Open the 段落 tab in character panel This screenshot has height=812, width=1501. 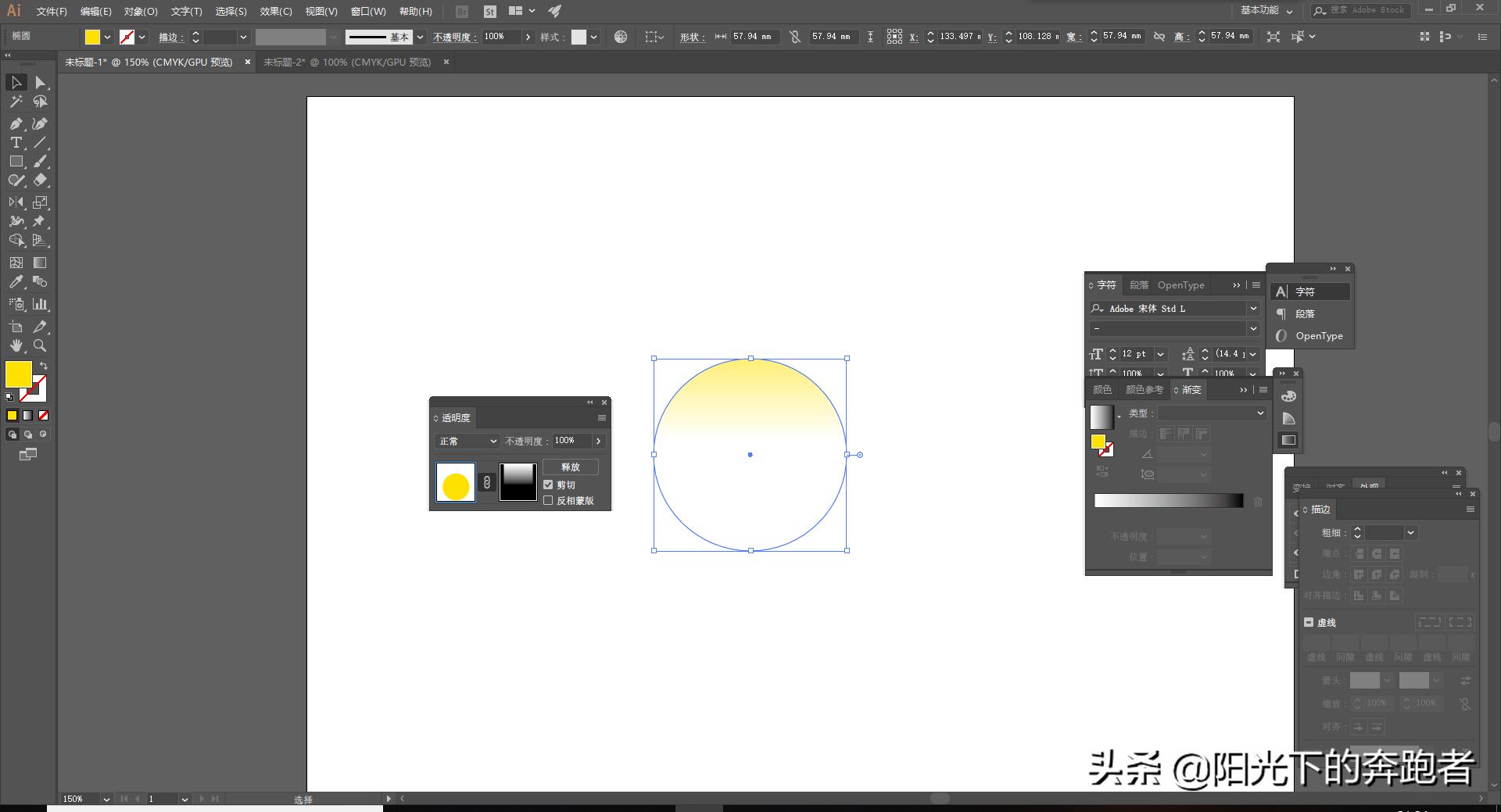coord(1139,285)
